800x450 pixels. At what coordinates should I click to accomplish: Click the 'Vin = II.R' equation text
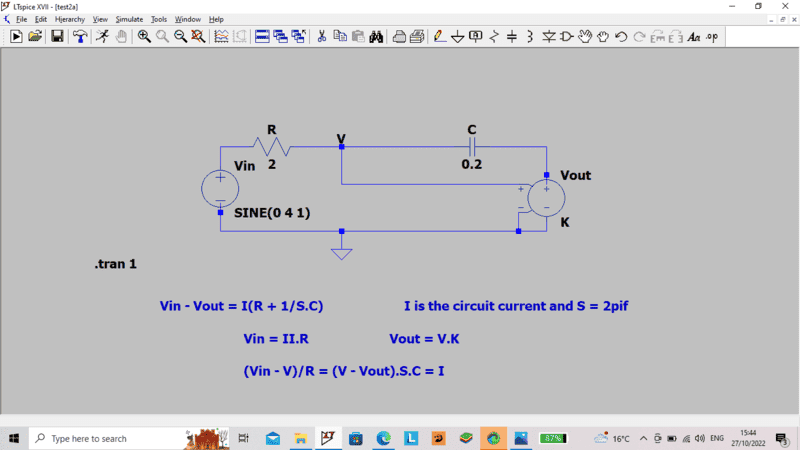[x=276, y=339]
